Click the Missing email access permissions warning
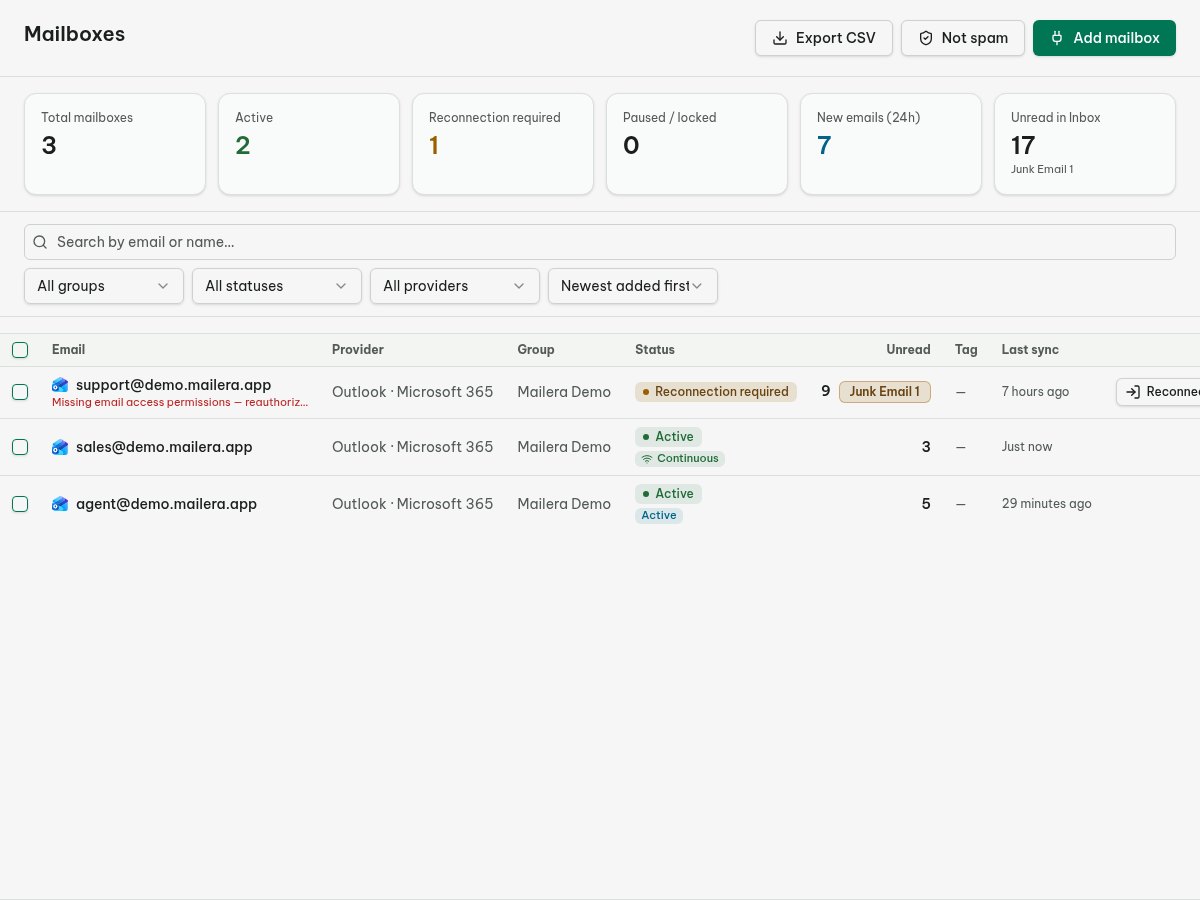The height and width of the screenshot is (900, 1200). [x=180, y=402]
